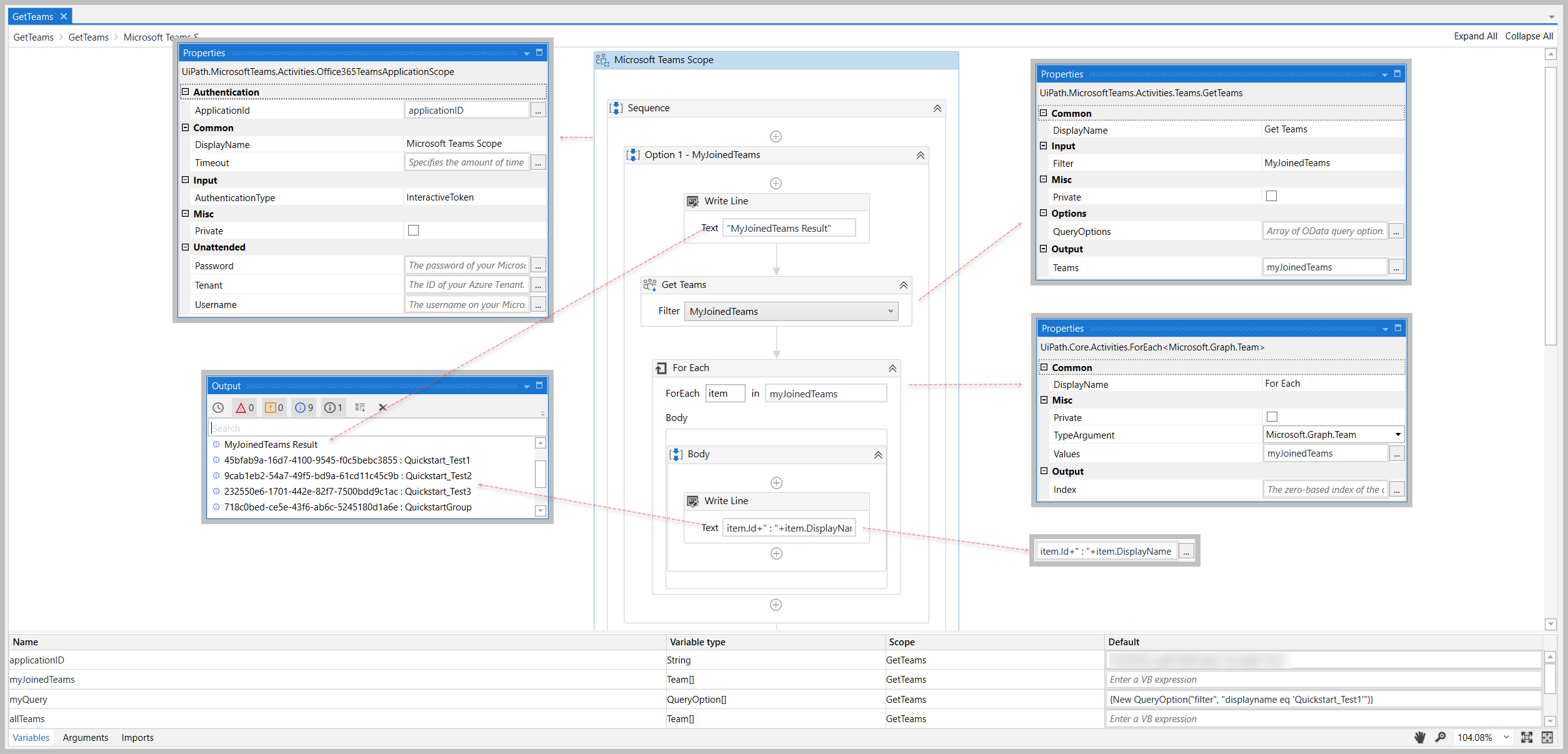Click the Microsoft Teams Scope activity icon
The image size is (1568, 754).
[602, 60]
